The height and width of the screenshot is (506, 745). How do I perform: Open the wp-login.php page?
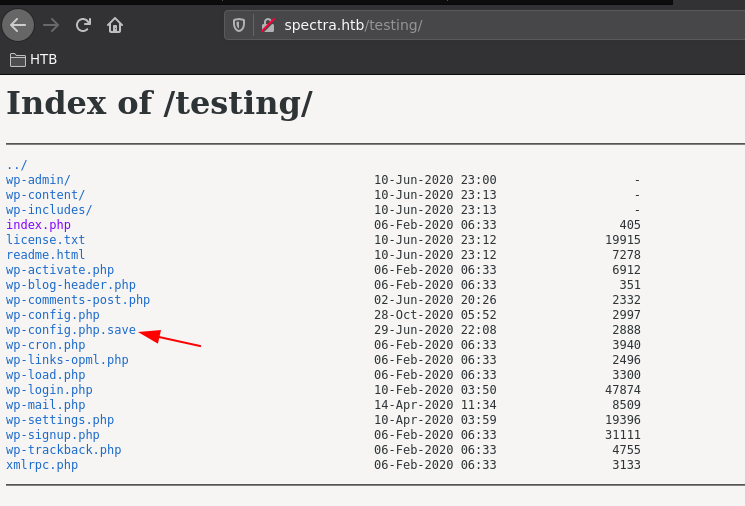tap(49, 390)
